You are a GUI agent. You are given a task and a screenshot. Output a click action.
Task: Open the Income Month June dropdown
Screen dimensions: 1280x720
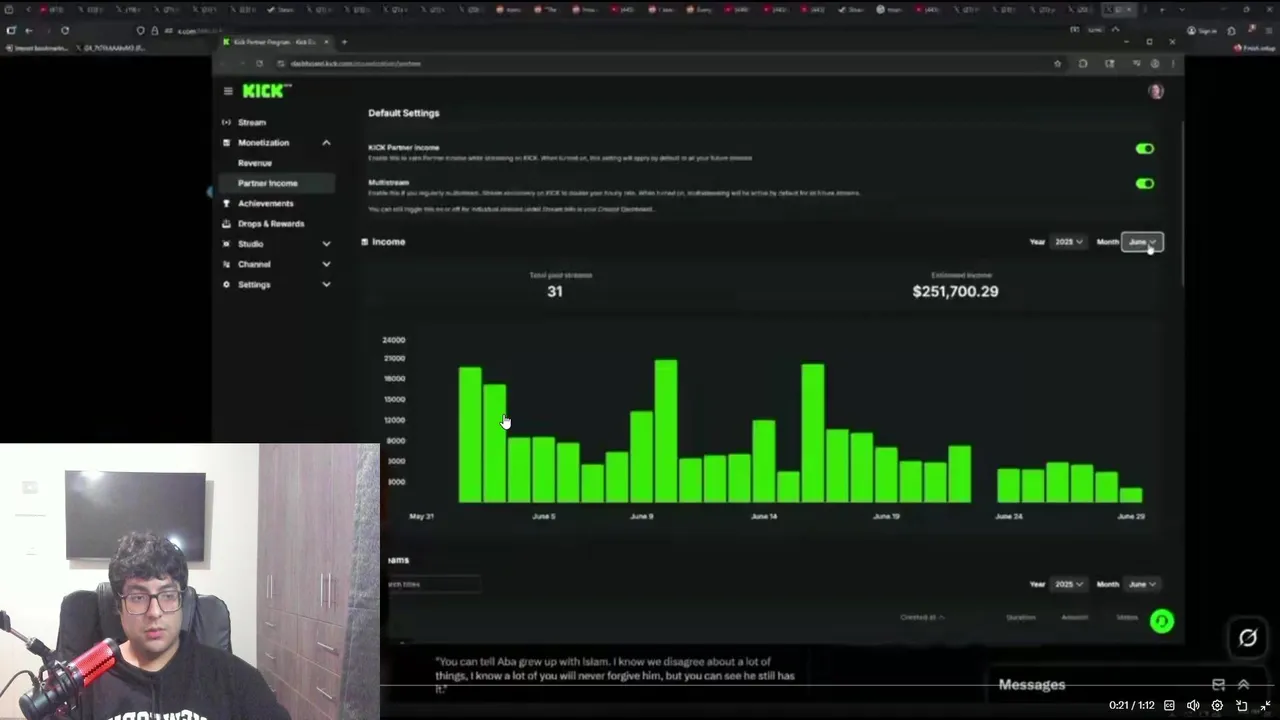(1142, 242)
